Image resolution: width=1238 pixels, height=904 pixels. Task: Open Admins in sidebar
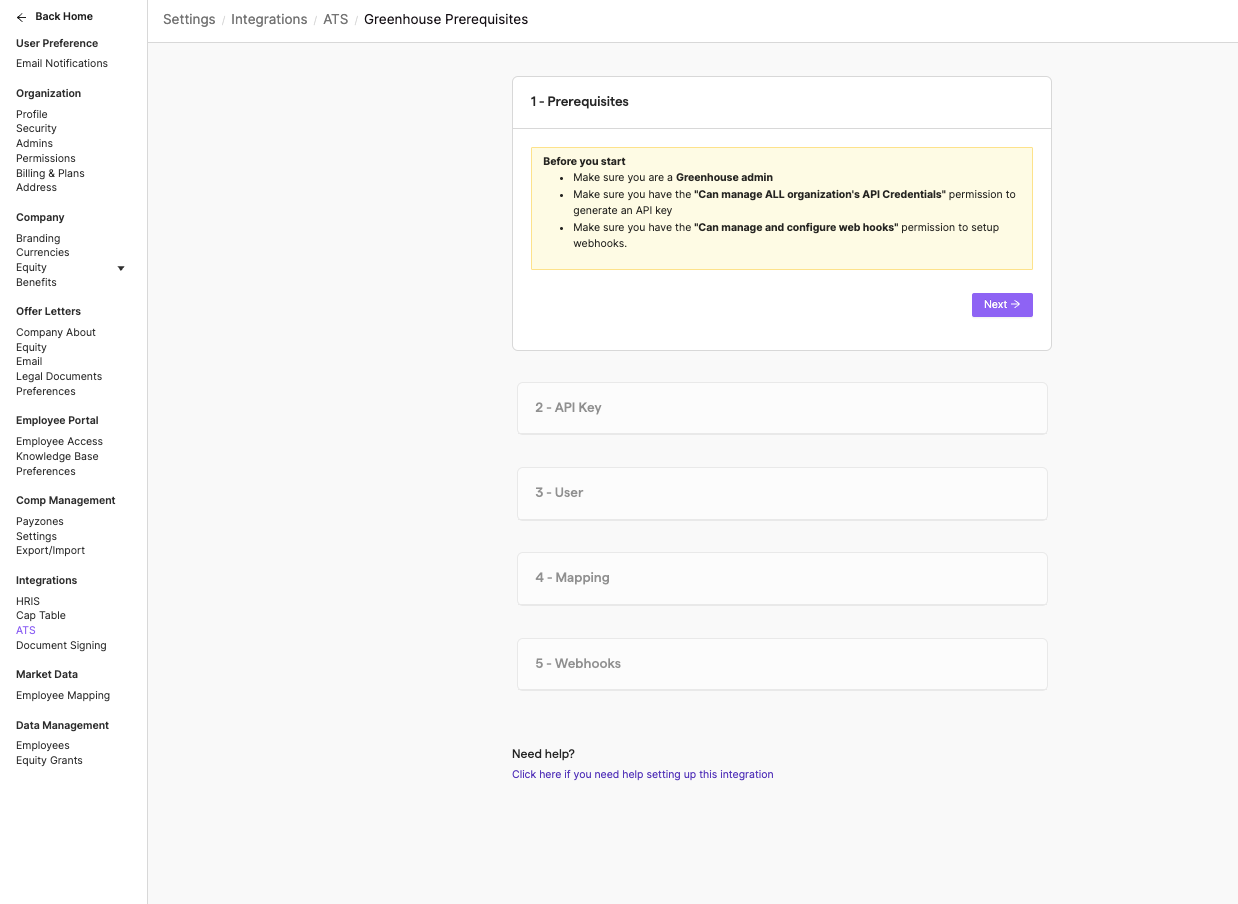click(34, 143)
